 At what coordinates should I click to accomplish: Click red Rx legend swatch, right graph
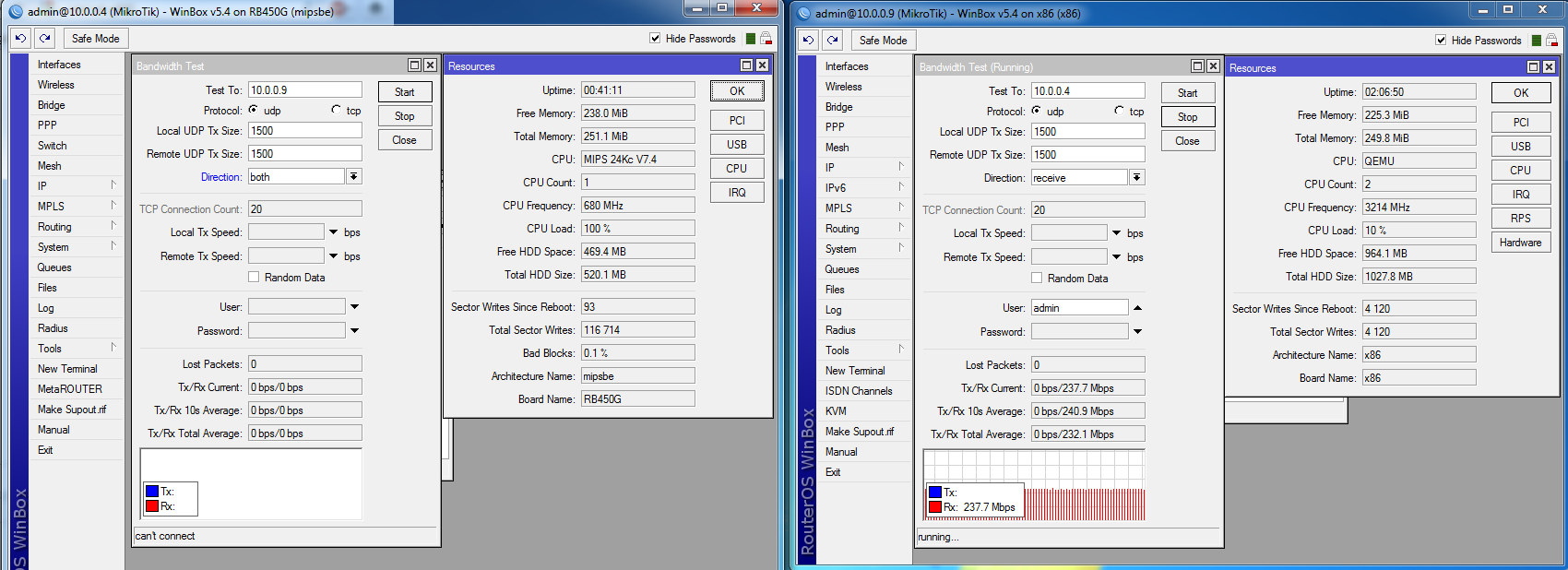(935, 507)
